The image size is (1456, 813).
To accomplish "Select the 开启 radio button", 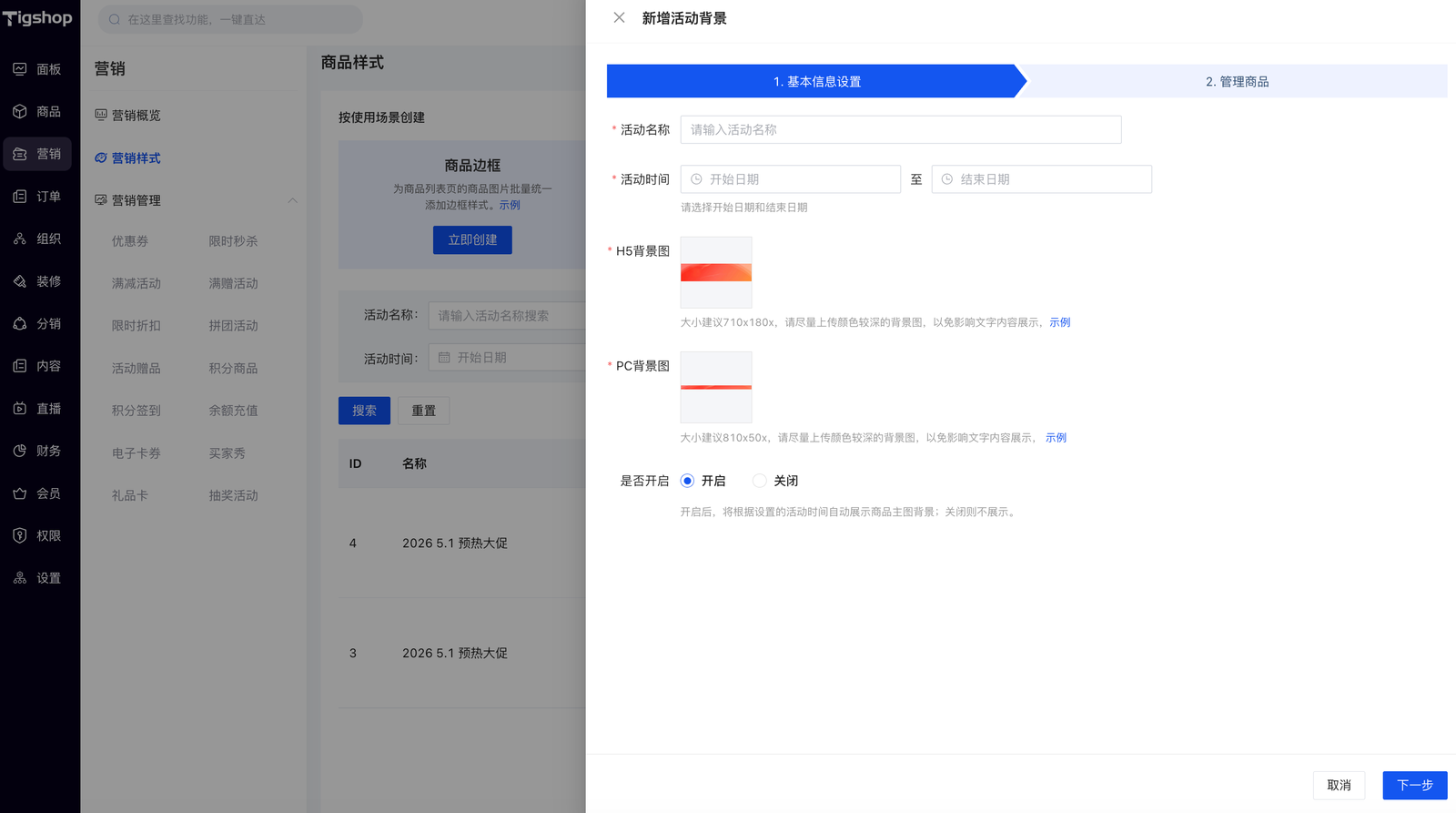I will (688, 481).
